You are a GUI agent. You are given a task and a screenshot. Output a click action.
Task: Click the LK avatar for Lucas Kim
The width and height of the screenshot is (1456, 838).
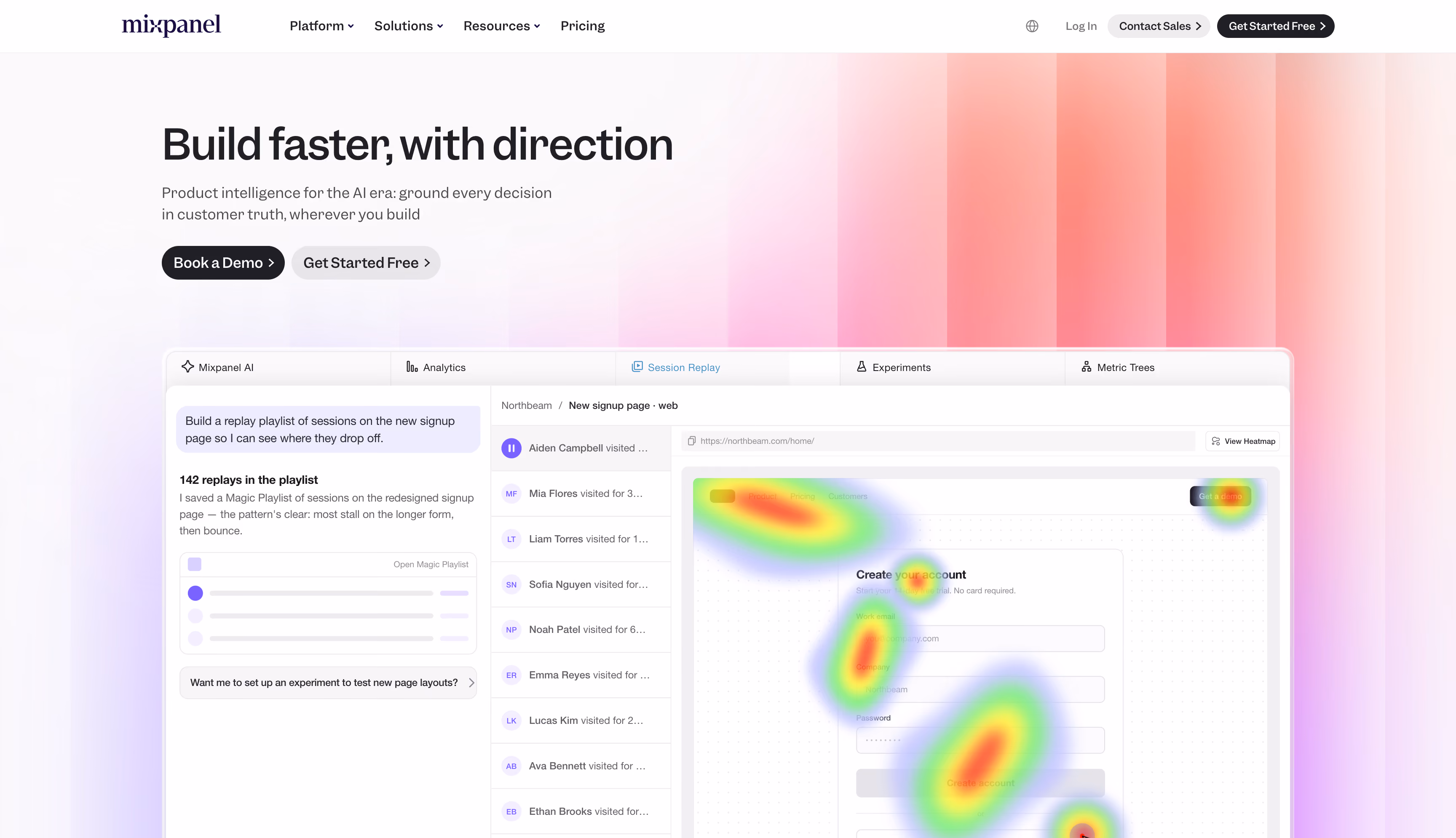(x=511, y=721)
